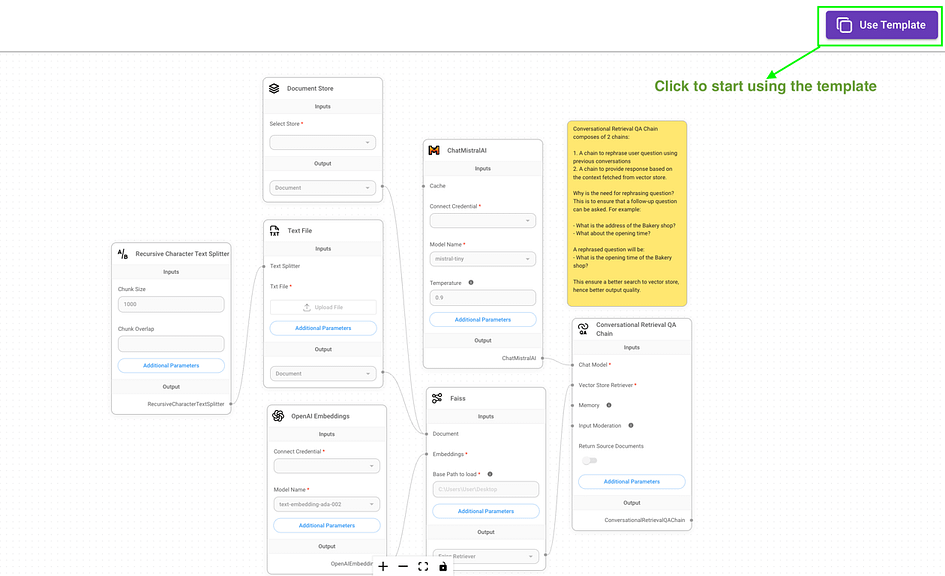Toggle Return Source Documents switch
This screenshot has height=576, width=945.
(589, 460)
